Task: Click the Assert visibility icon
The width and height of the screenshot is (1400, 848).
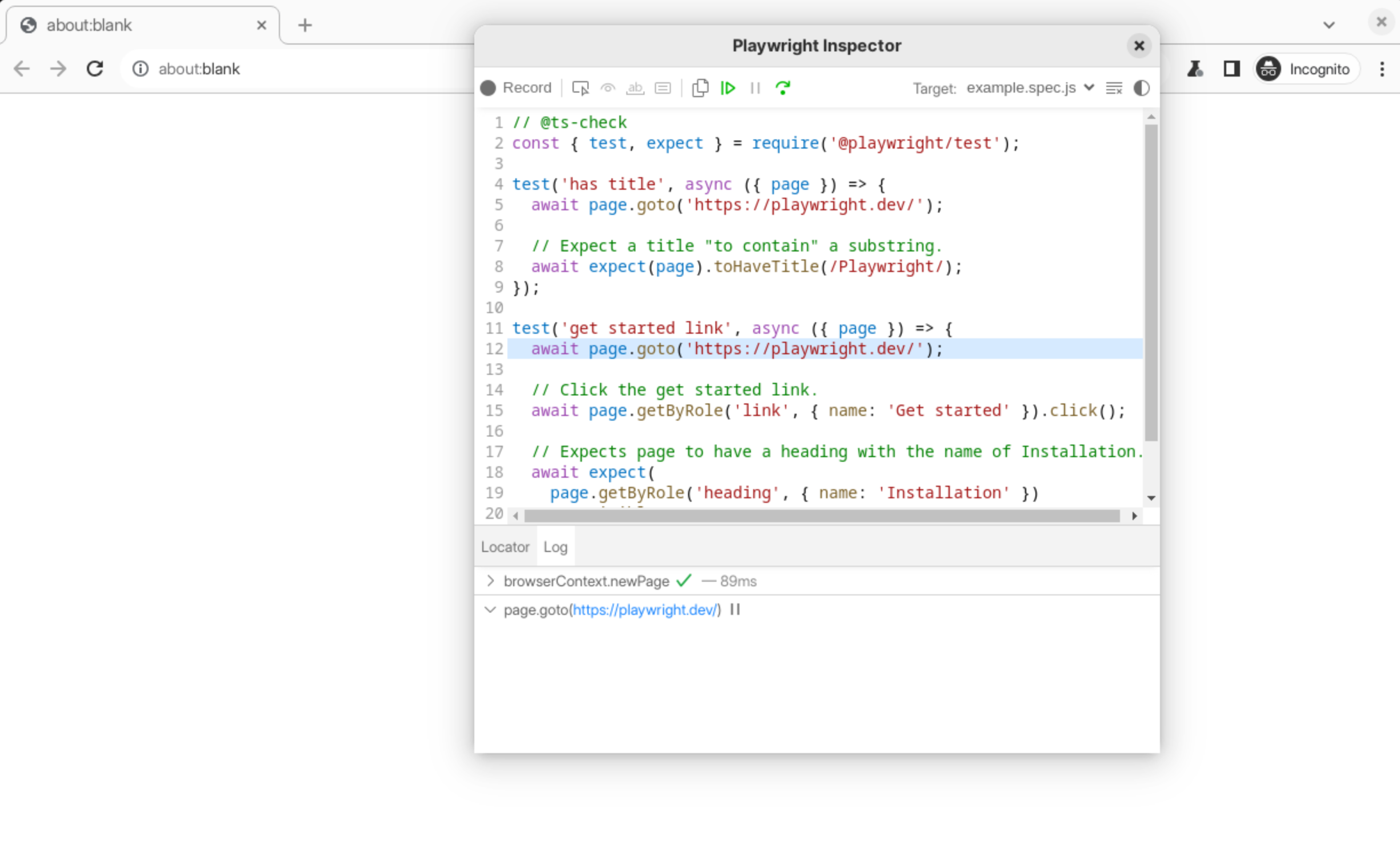Action: click(x=607, y=88)
